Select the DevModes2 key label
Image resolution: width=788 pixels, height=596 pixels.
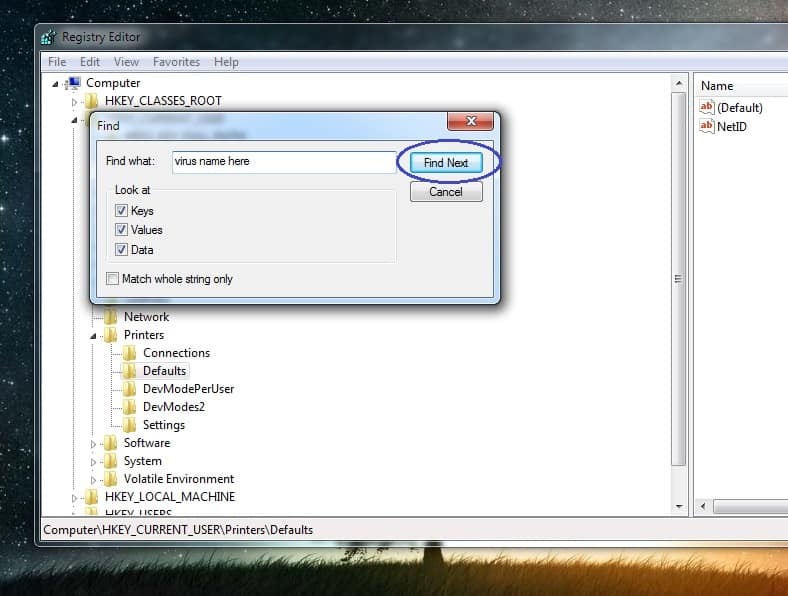point(174,407)
